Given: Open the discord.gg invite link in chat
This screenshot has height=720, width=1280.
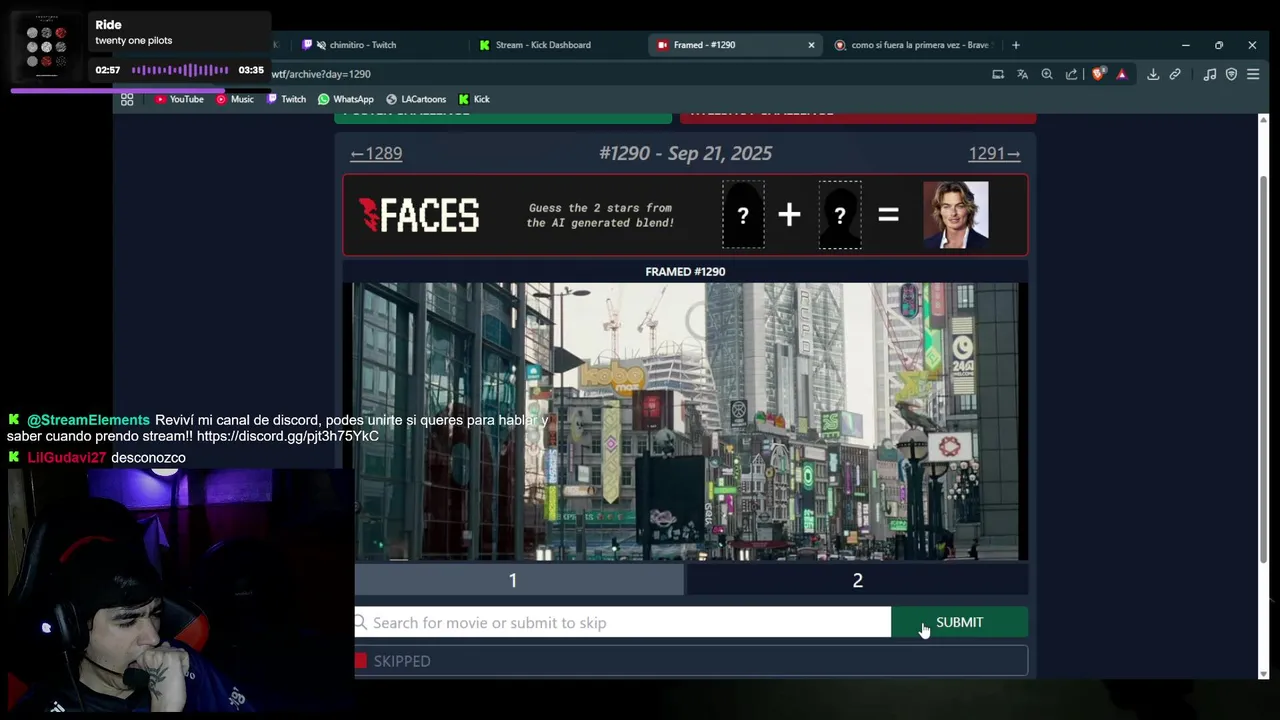Looking at the screenshot, I should pyautogui.click(x=288, y=436).
